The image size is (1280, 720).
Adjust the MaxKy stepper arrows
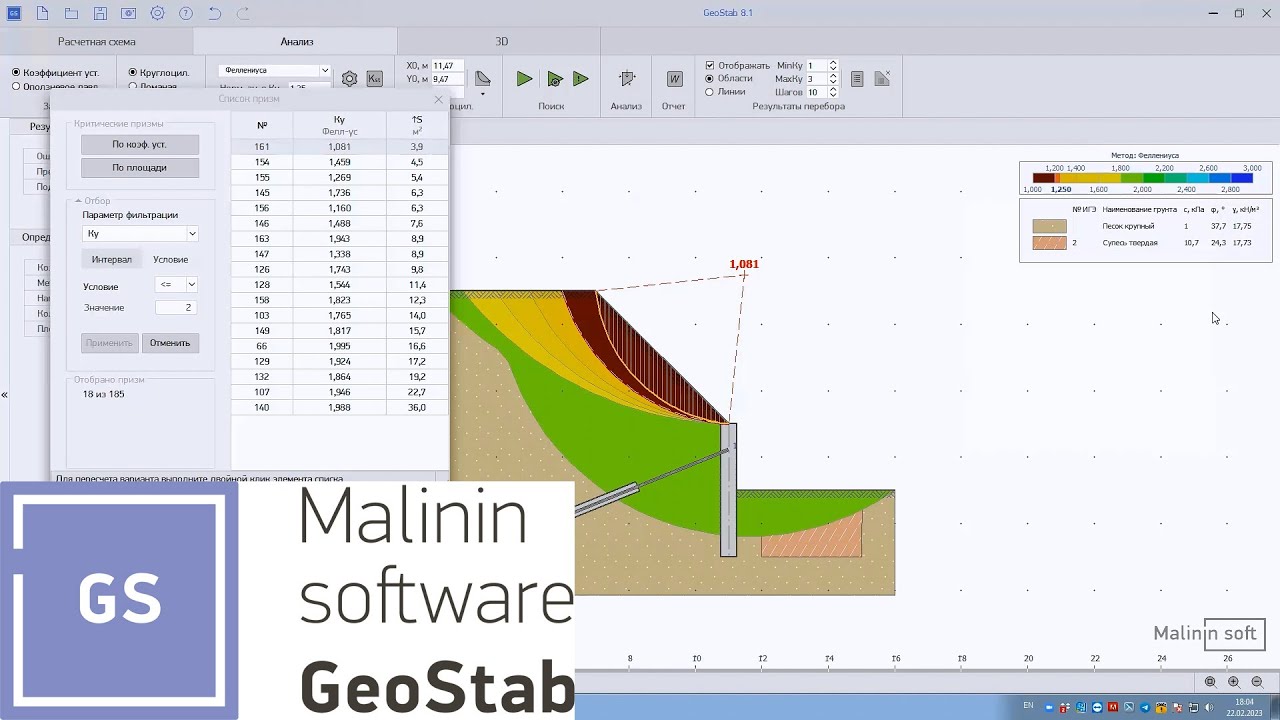point(833,79)
